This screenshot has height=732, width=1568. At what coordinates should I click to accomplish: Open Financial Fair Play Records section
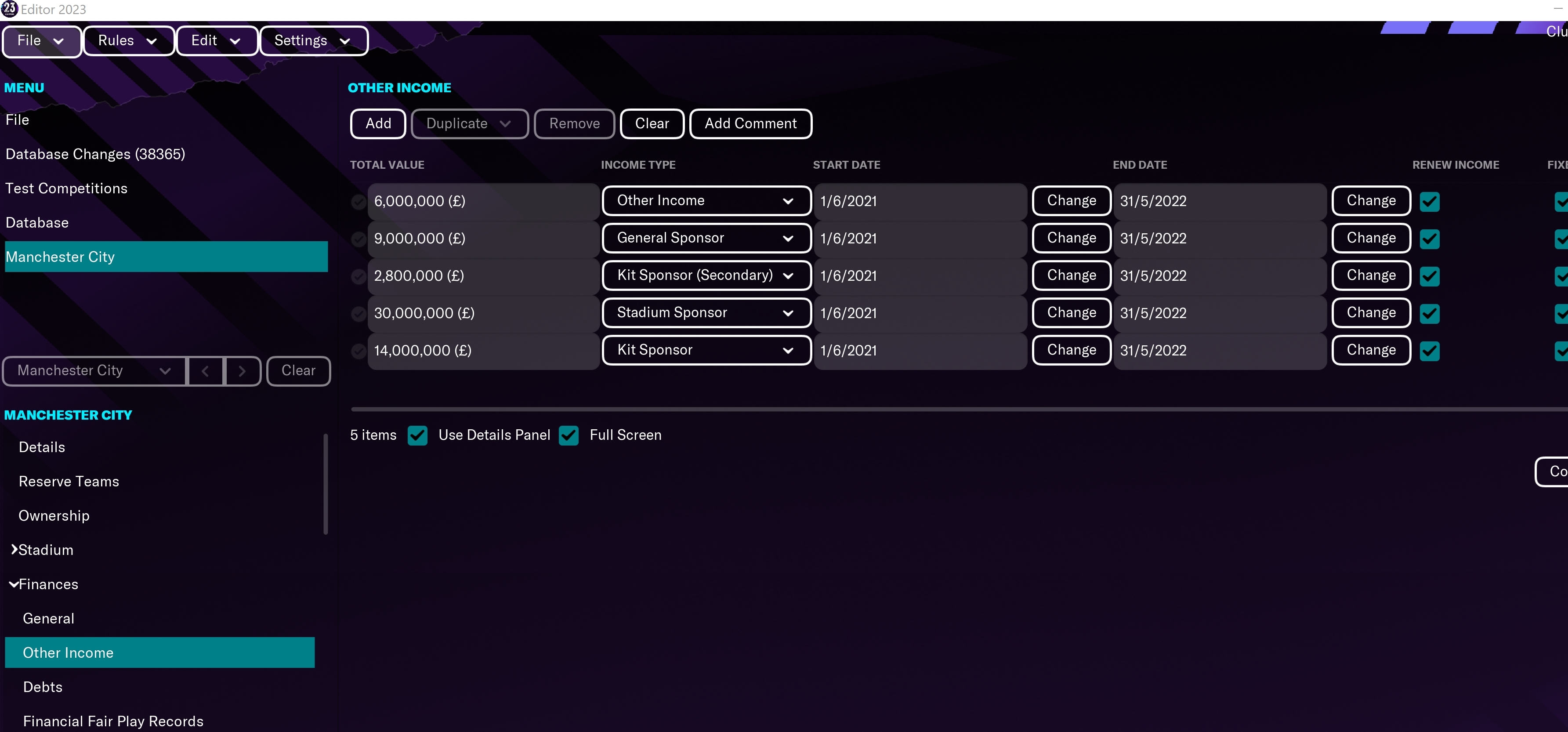113,721
